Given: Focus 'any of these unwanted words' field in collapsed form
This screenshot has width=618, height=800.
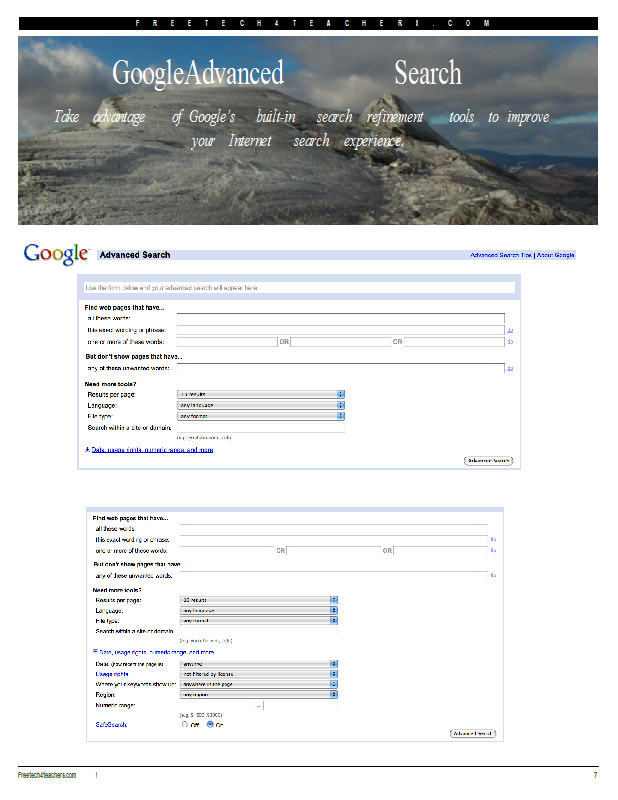Looking at the screenshot, I should click(340, 368).
